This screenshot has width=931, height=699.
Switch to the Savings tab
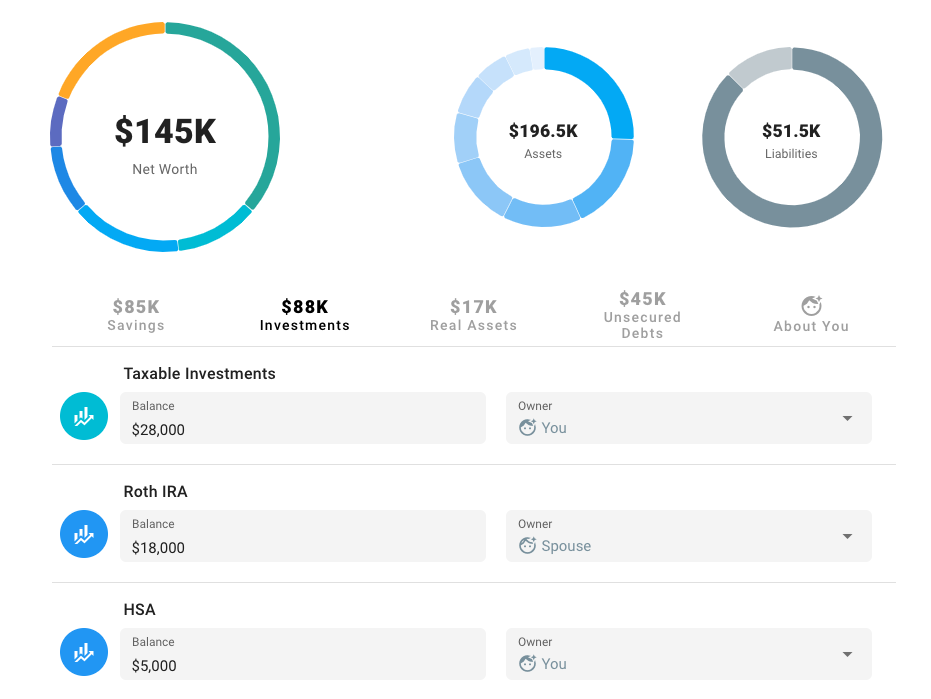135,315
